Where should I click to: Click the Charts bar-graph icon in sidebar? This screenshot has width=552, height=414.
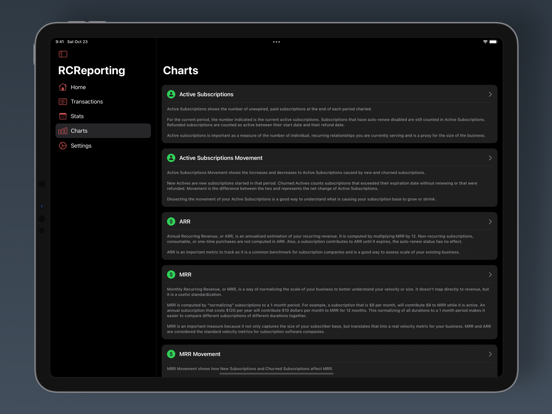click(63, 131)
